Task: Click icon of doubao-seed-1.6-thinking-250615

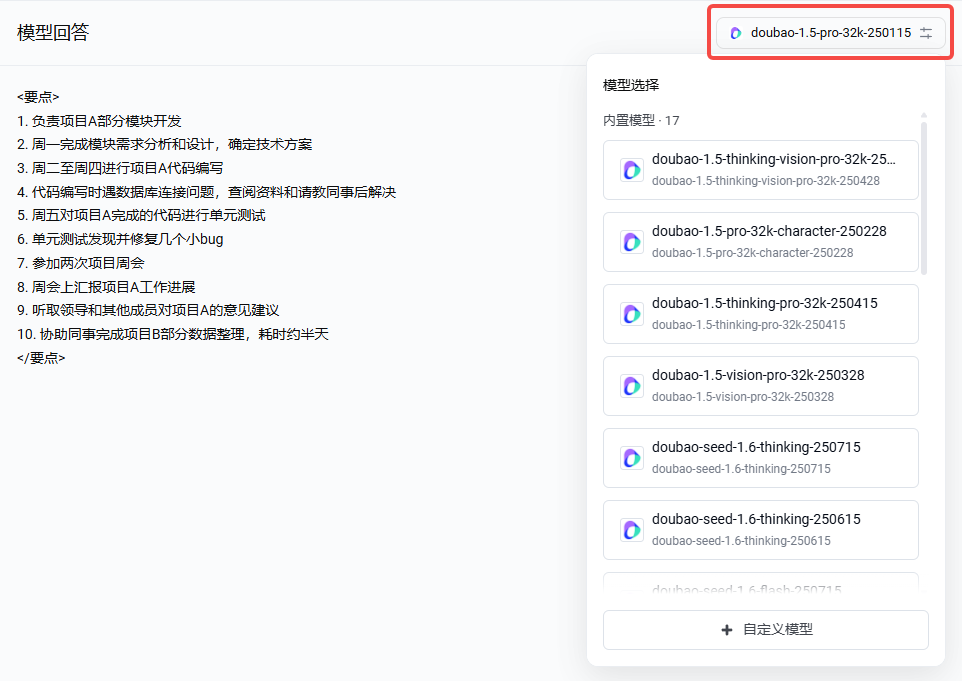Action: [631, 529]
